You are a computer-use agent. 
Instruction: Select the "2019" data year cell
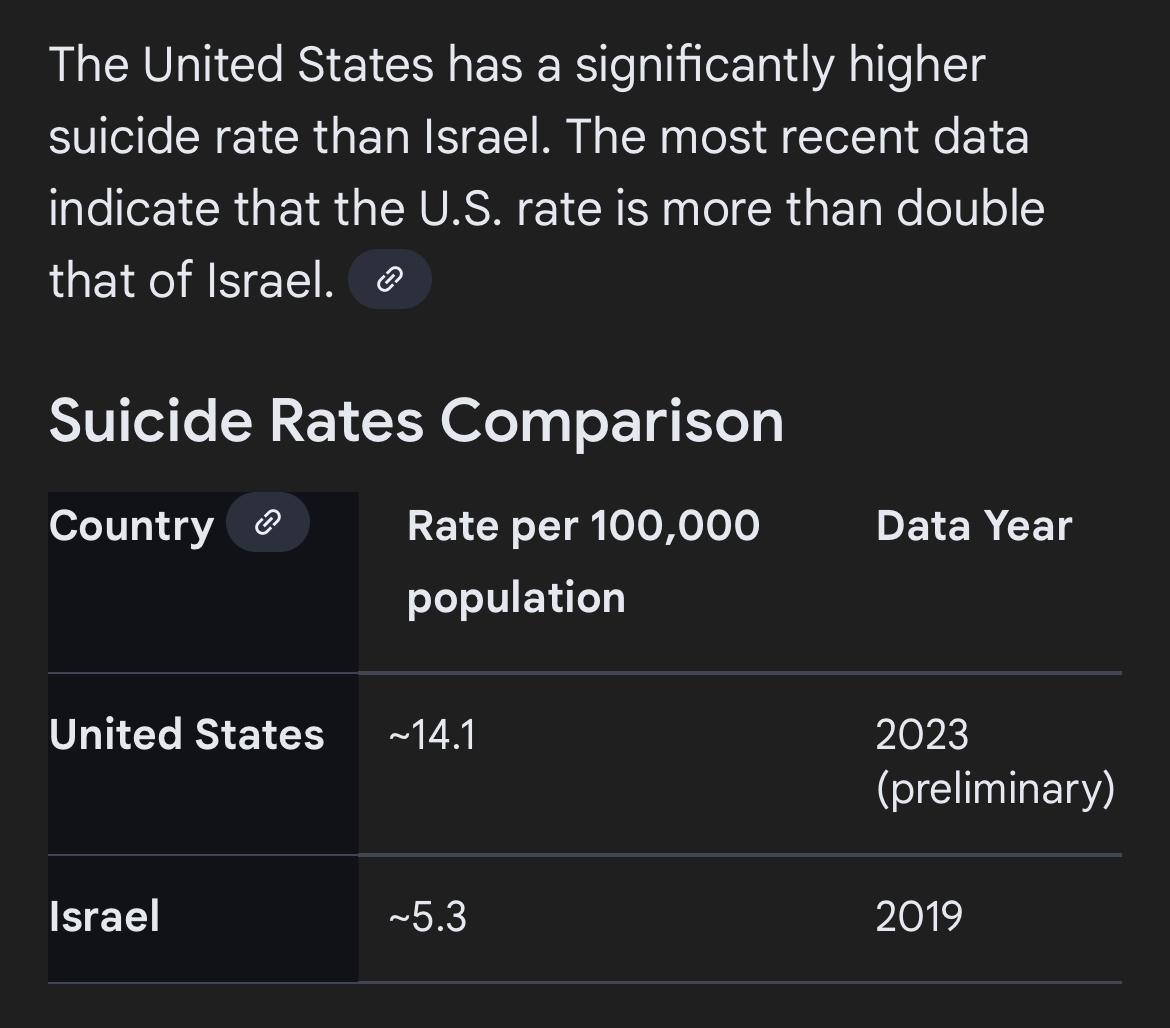(x=919, y=916)
